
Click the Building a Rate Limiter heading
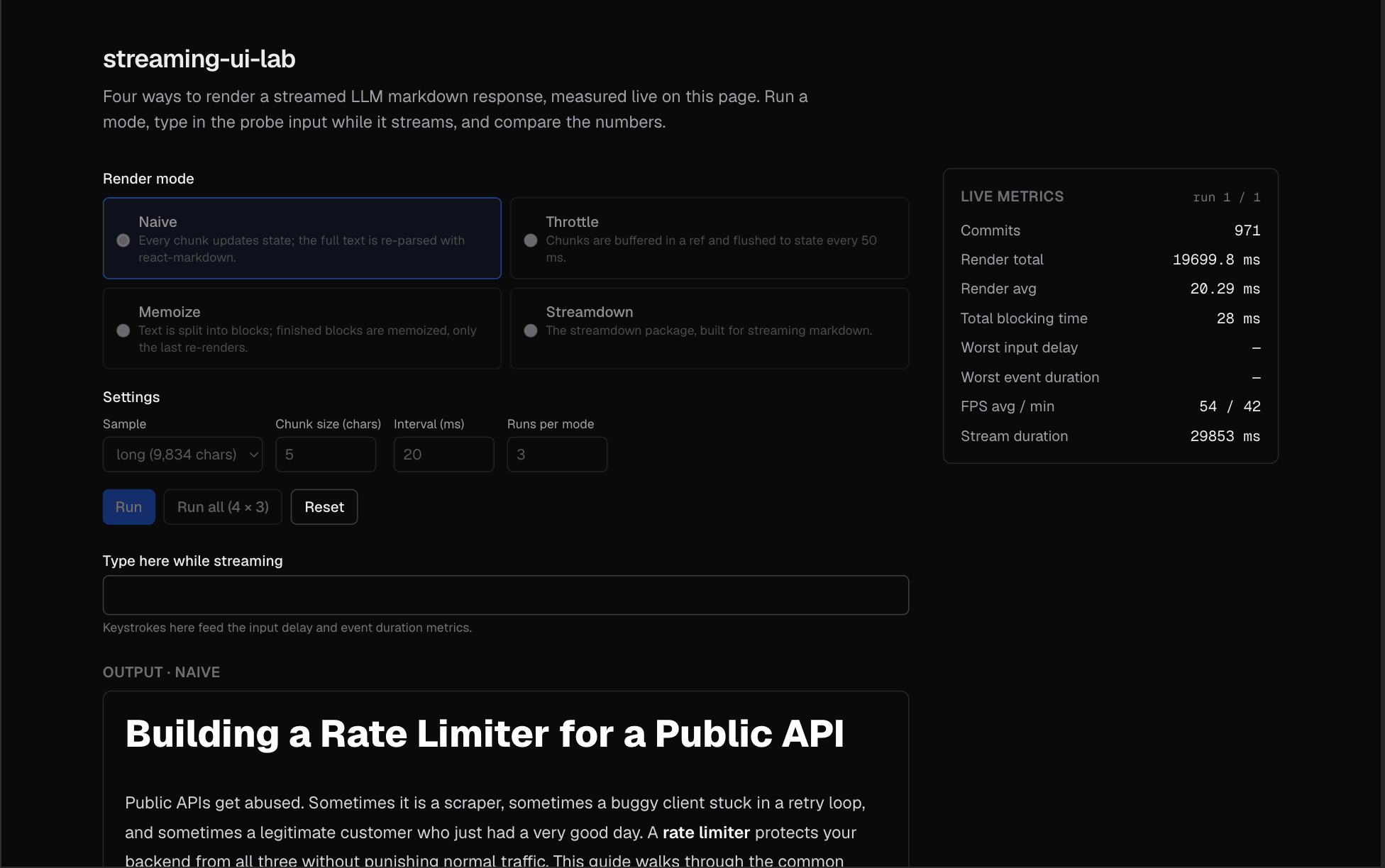(485, 733)
